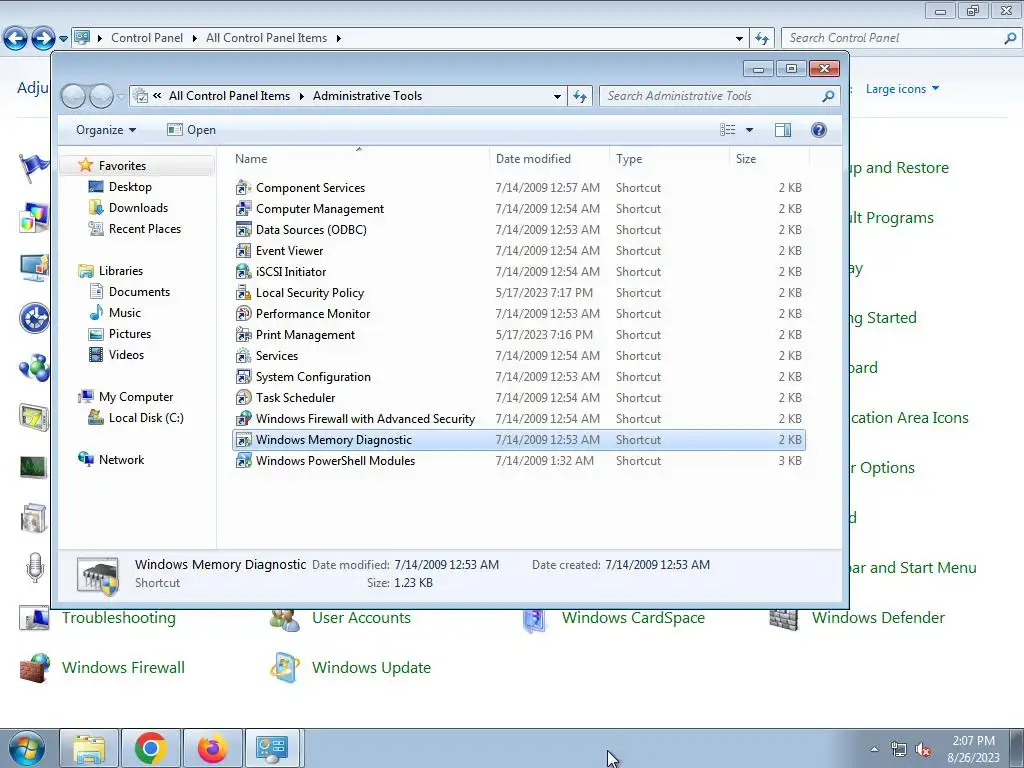Select Print Management icon
Viewport: 1024px width, 768px height.
[x=244, y=334]
